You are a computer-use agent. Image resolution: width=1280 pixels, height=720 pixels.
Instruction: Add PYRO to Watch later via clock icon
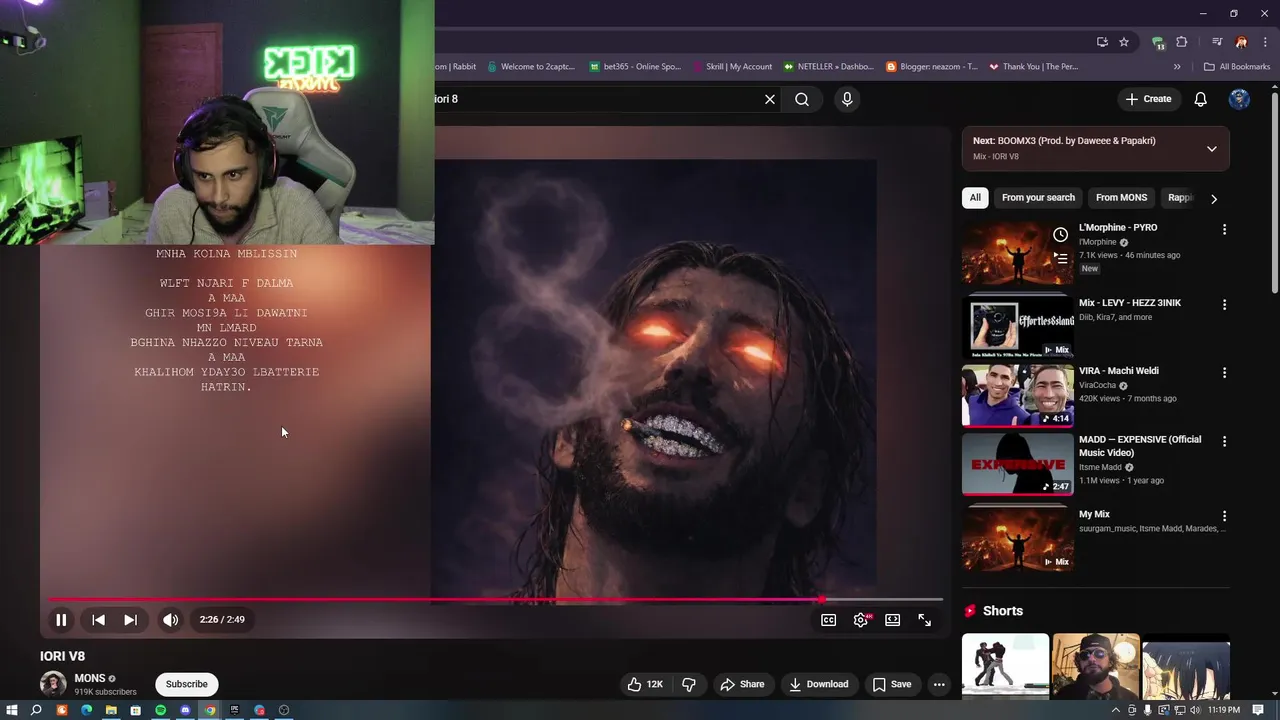(x=1060, y=235)
